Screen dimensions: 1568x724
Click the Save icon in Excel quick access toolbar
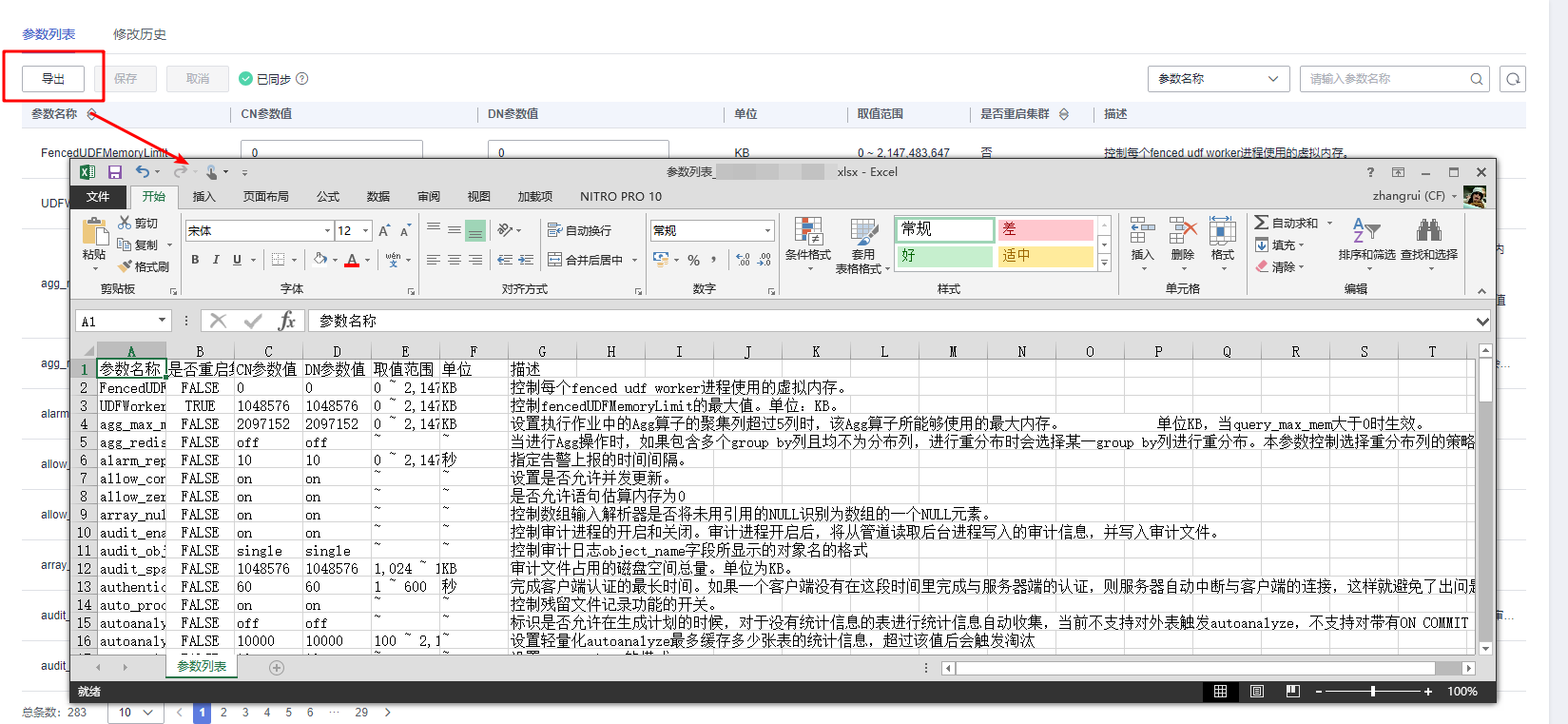pos(114,172)
